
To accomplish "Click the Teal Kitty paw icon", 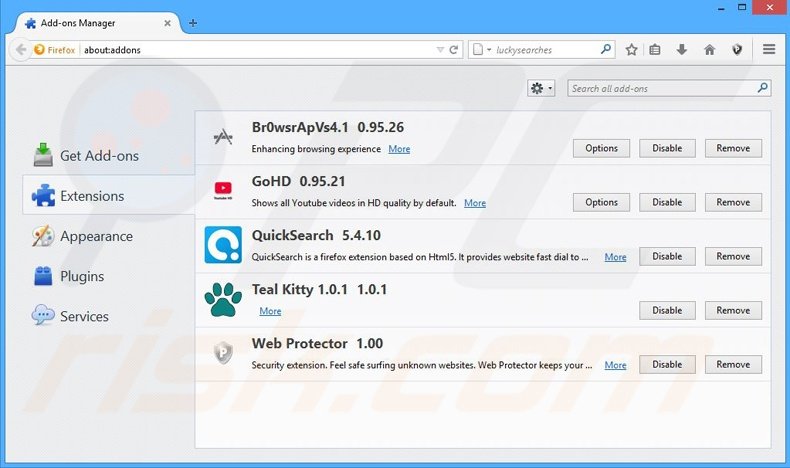I will (x=223, y=299).
